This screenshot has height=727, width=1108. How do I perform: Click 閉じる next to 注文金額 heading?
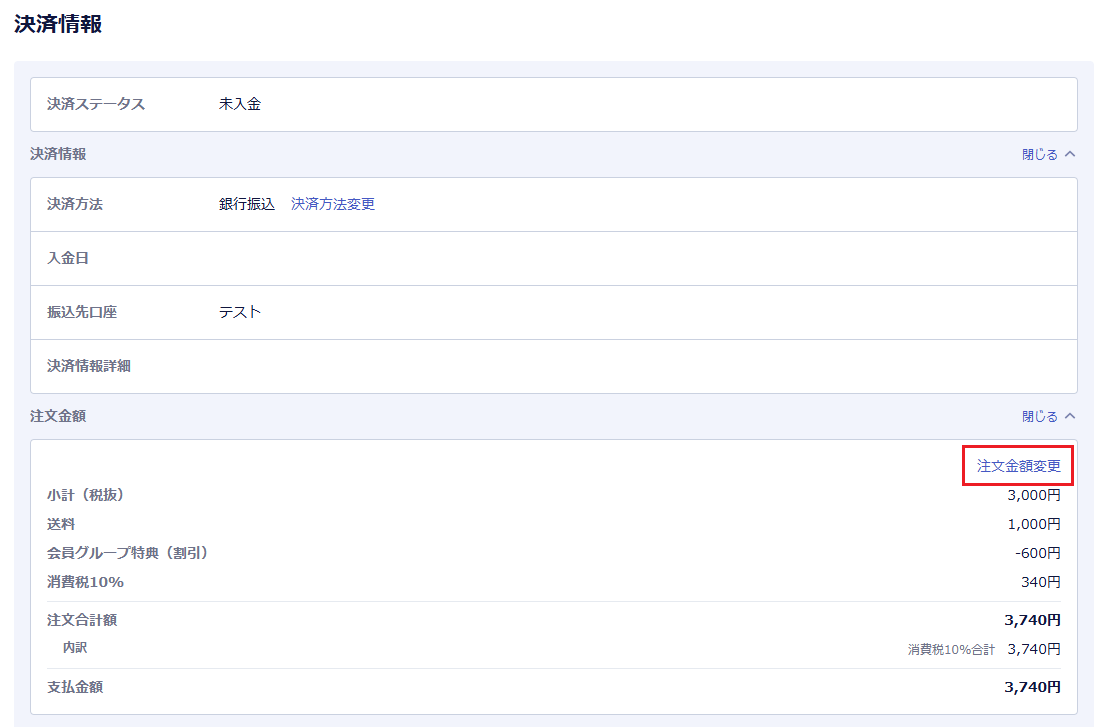1039,417
